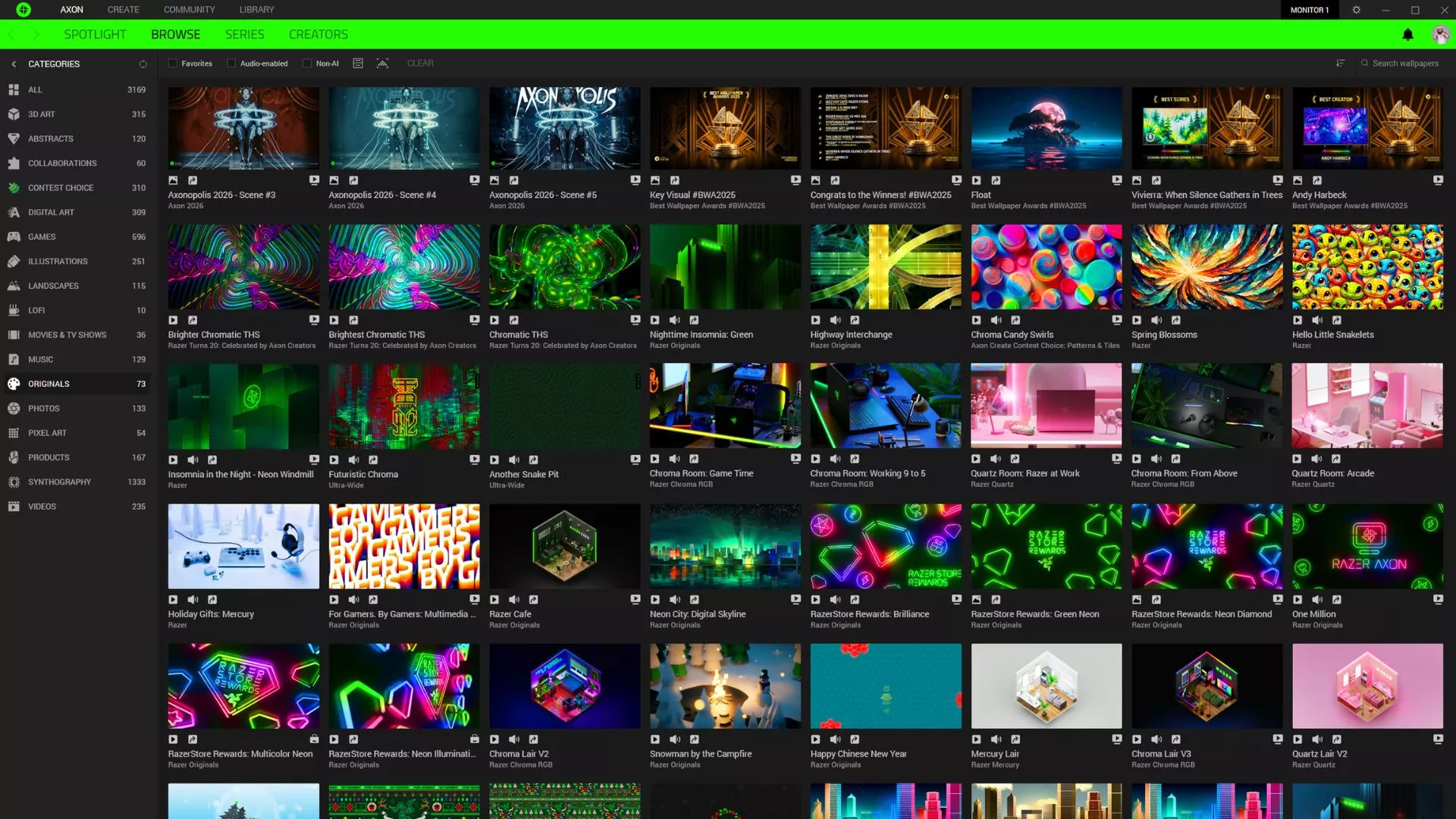Collapse the CATEGORIES panel arrow

[14, 64]
